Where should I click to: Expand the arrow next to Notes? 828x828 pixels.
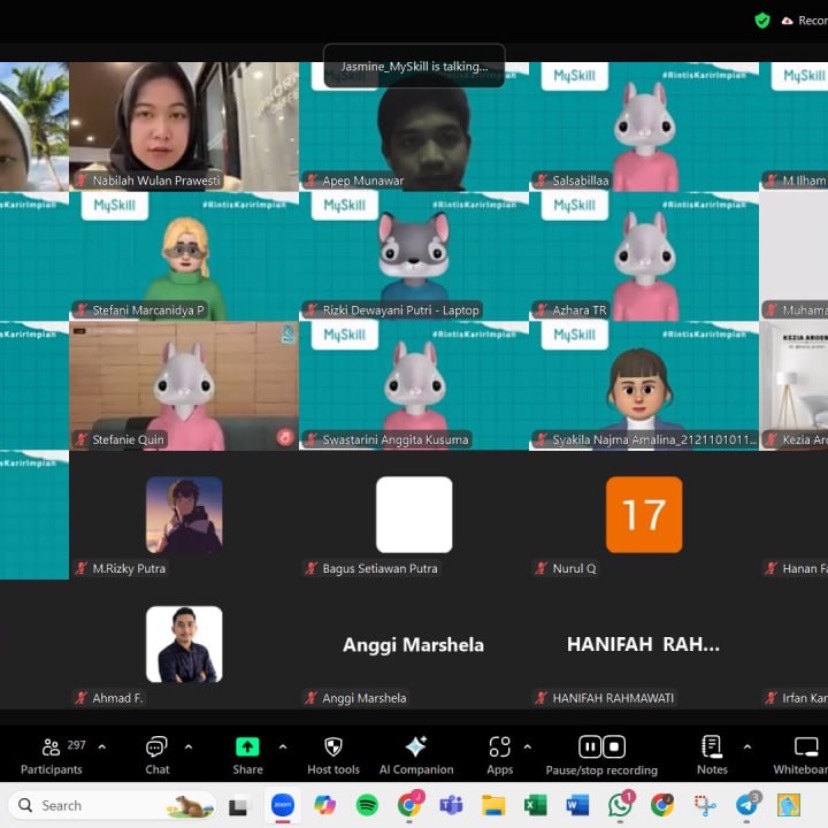click(x=746, y=747)
